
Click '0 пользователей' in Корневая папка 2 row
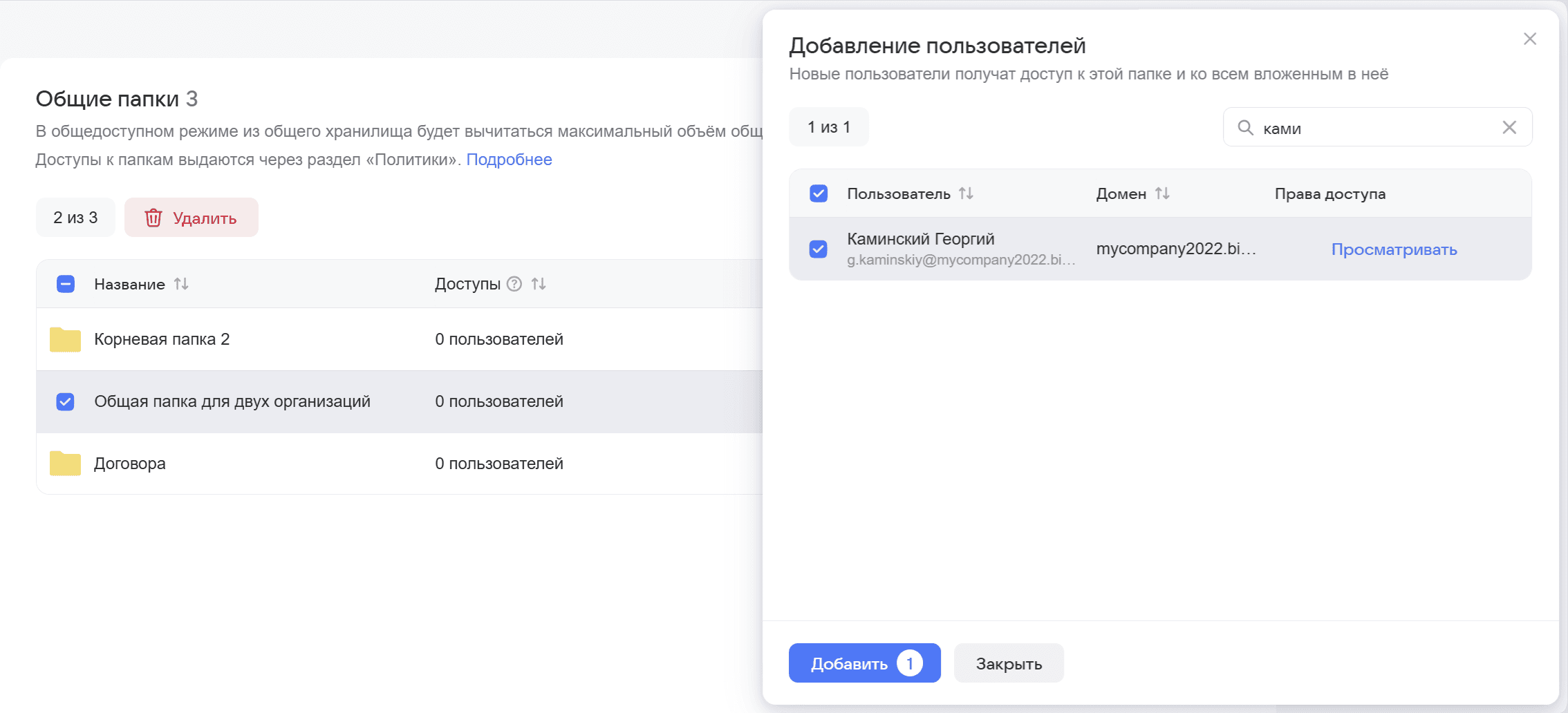click(499, 339)
